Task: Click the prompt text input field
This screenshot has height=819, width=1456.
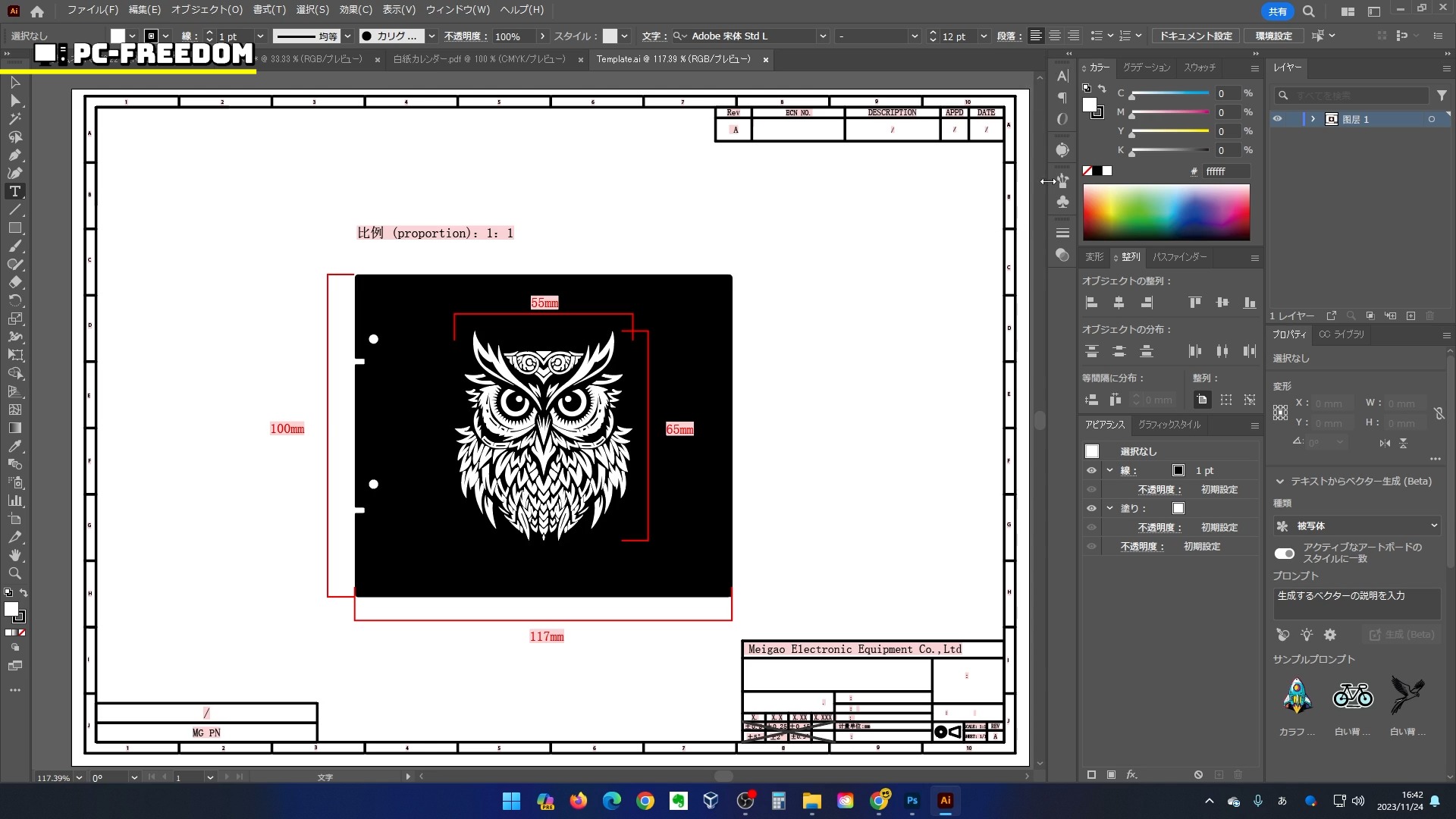Action: coord(1356,604)
